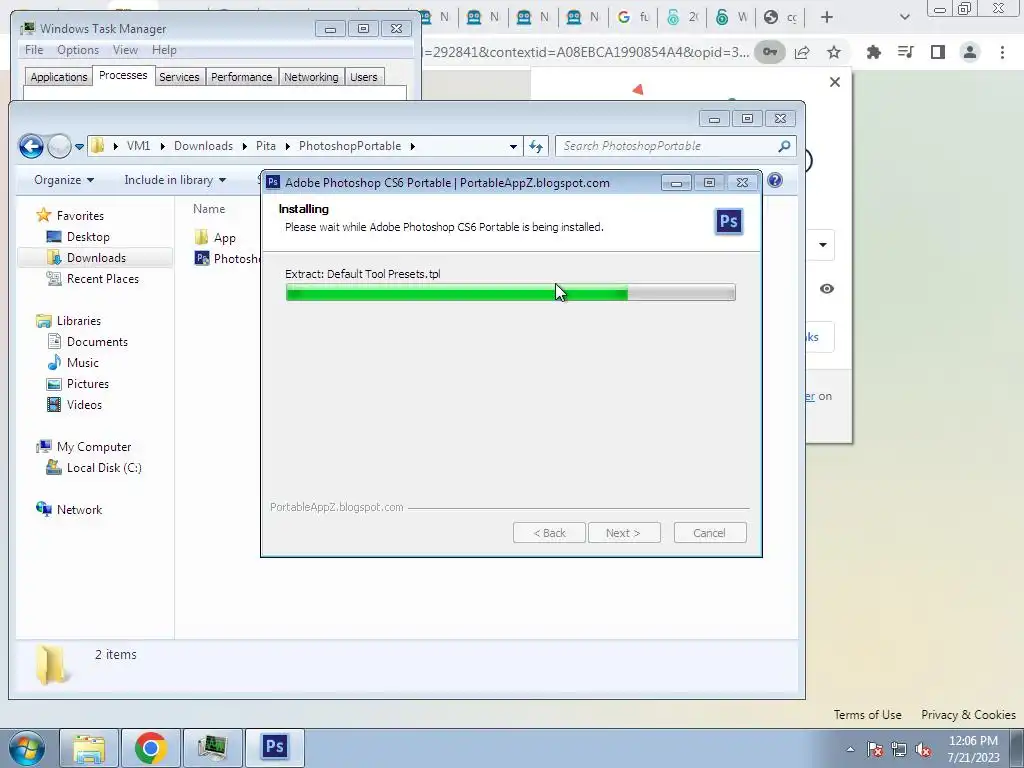This screenshot has height=768, width=1024.
Task: Click Chrome bookmark star icon
Action: pyautogui.click(x=834, y=52)
